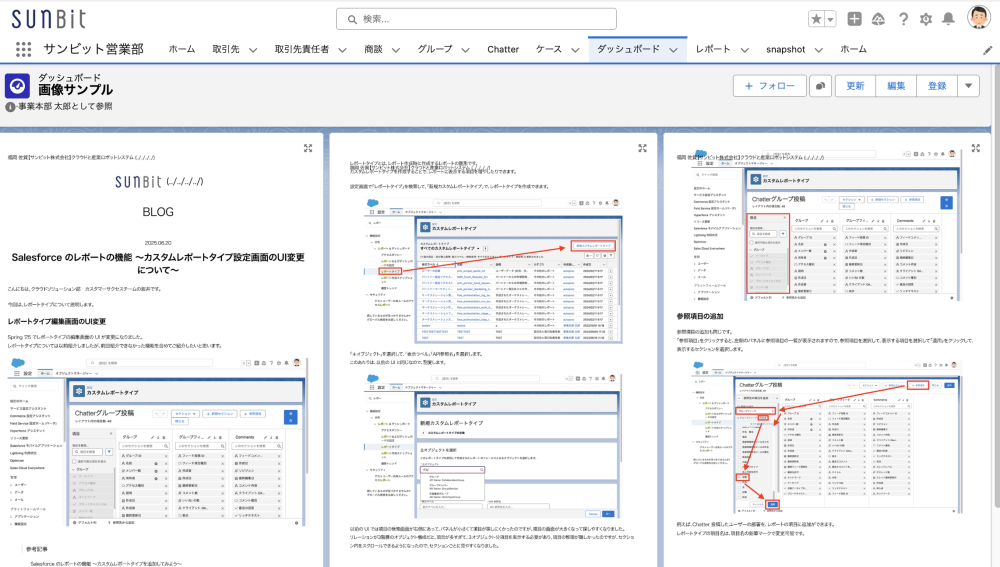Expand the レポート dropdown chevron
Image resolution: width=1000 pixels, height=567 pixels.
pyautogui.click(x=744, y=50)
